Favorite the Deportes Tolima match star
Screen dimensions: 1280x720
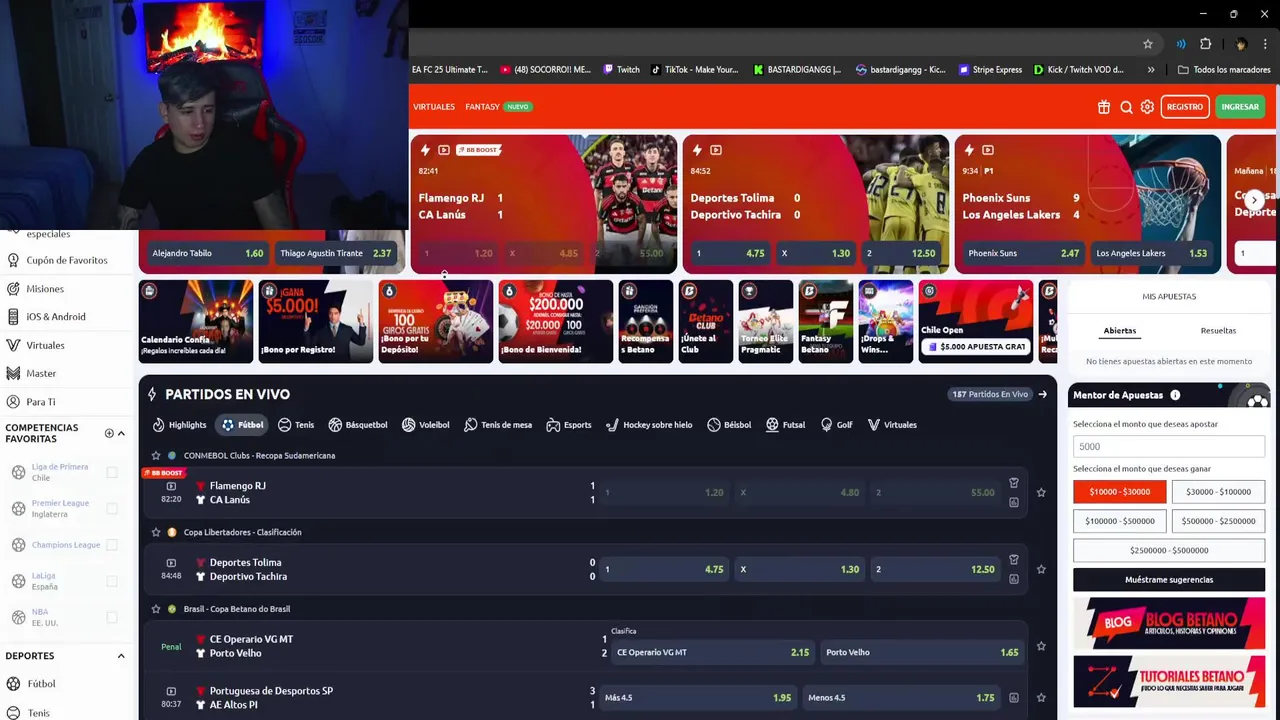tap(1041, 569)
